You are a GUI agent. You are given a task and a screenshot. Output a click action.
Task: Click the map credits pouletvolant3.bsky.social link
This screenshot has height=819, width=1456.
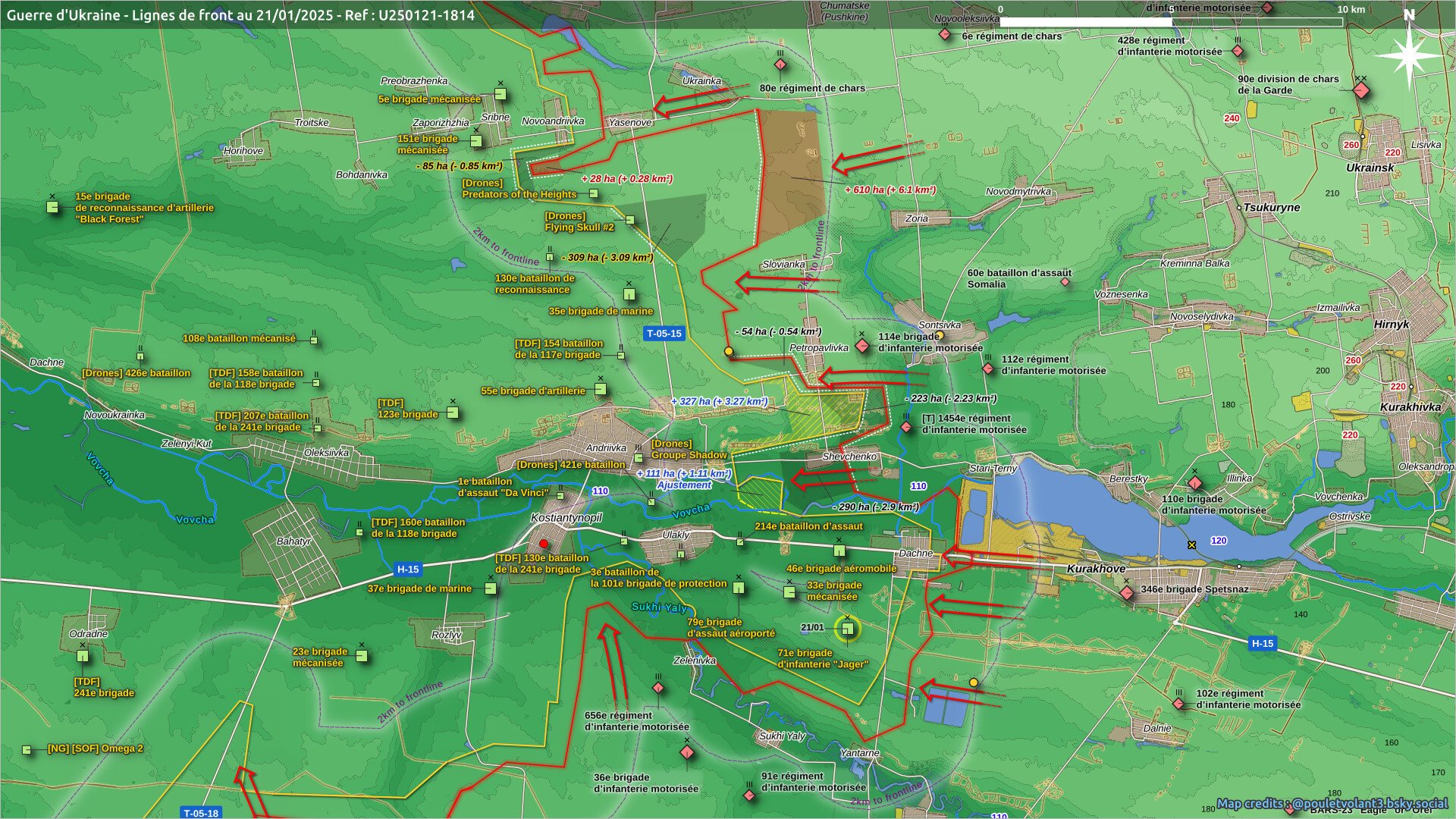1332,803
